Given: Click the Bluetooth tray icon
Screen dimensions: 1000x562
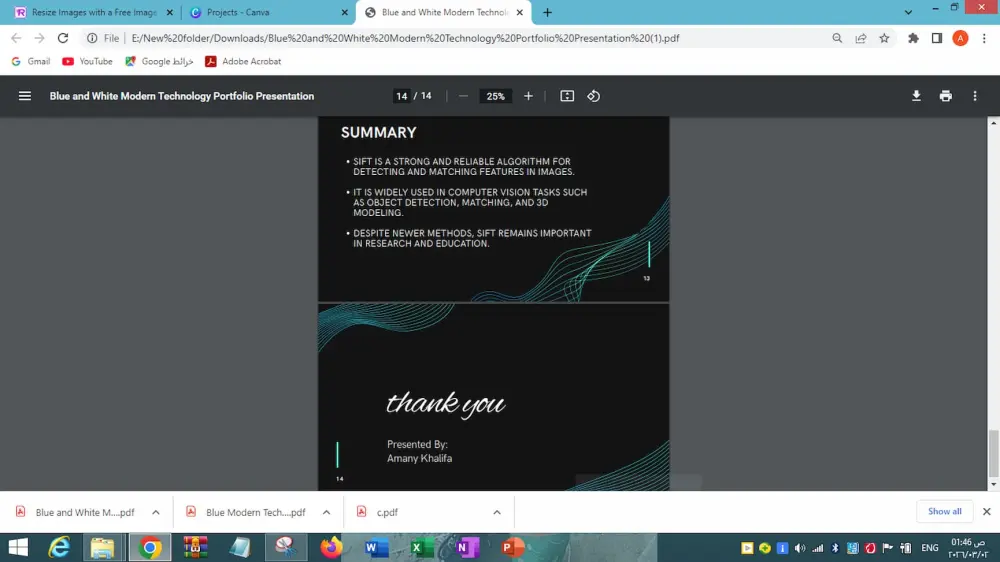Looking at the screenshot, I should [835, 548].
